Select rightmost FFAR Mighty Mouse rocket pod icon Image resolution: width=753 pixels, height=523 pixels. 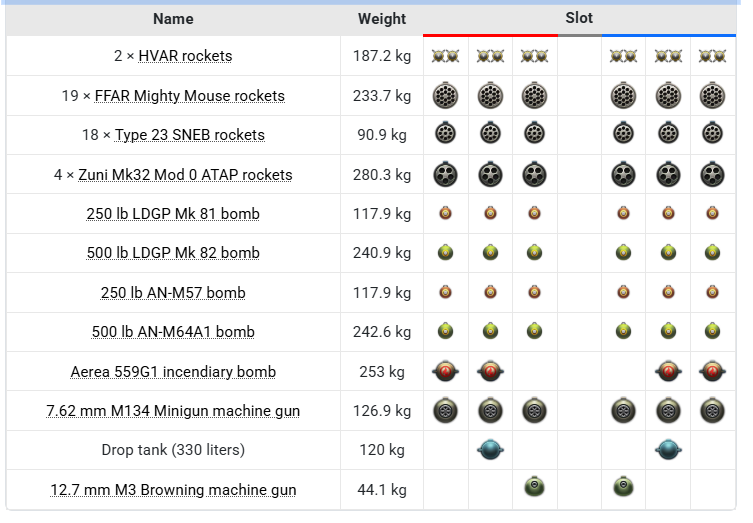[x=712, y=95]
